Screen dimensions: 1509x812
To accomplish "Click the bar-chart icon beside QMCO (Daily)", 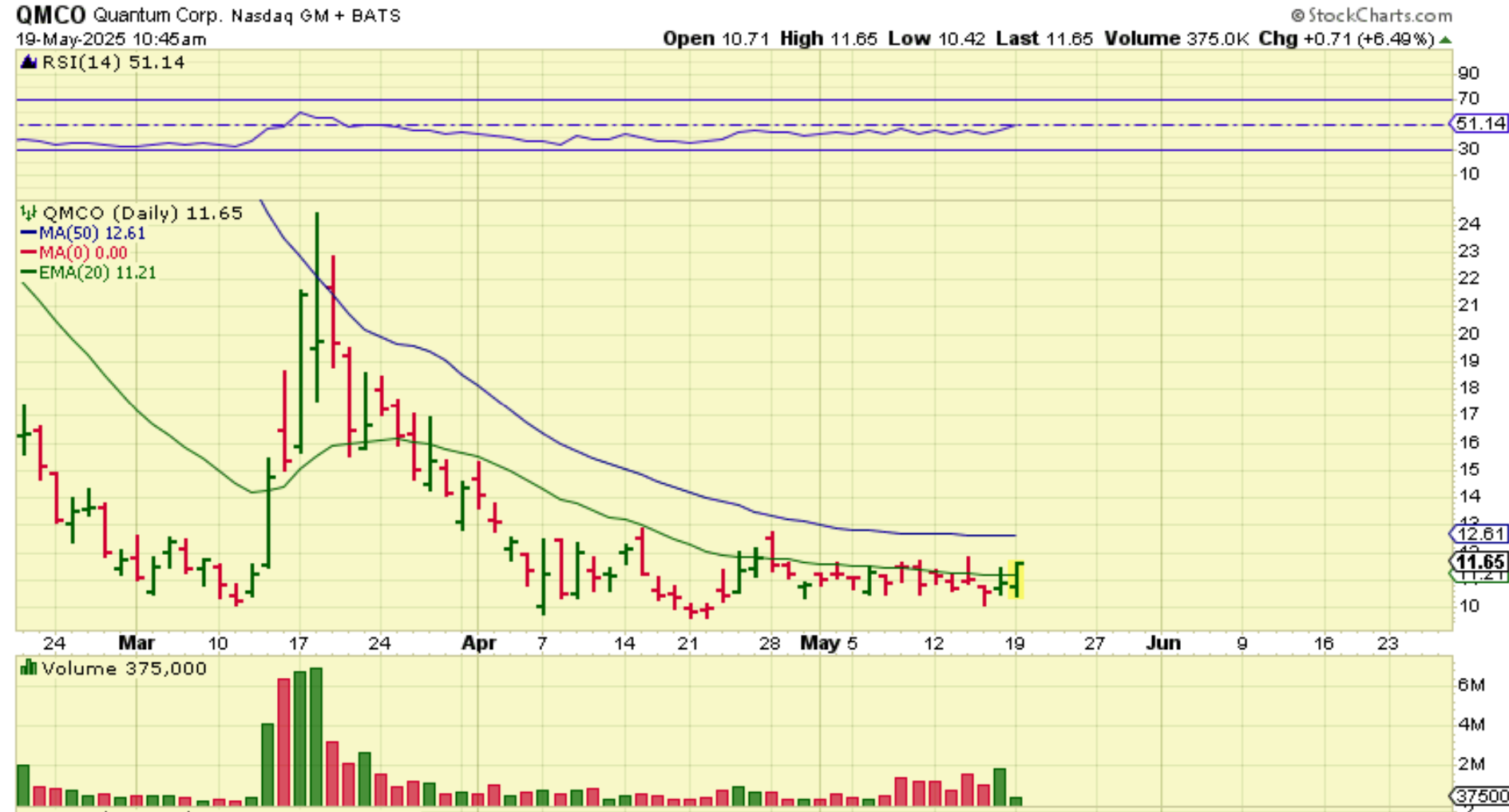I will 29,213.
